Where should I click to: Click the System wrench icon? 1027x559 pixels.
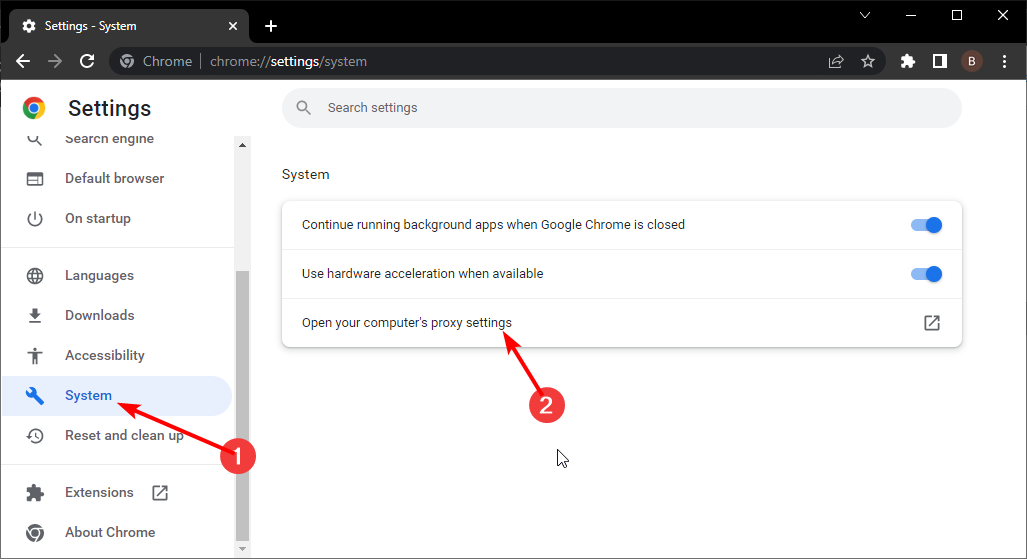coord(35,396)
